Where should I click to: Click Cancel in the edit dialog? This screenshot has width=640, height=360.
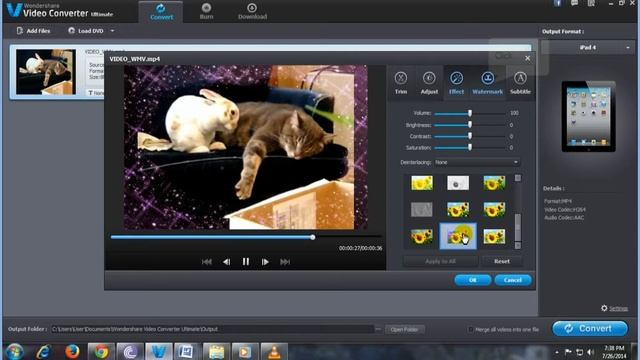[513, 280]
